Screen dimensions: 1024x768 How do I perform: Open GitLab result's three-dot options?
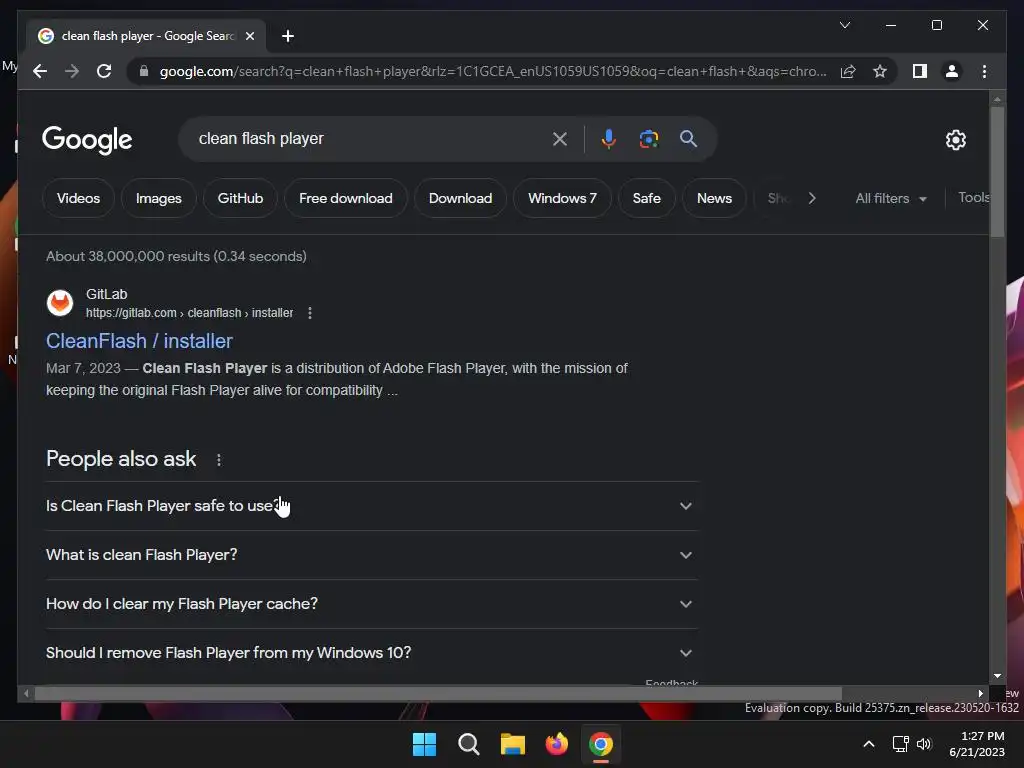[x=310, y=313]
